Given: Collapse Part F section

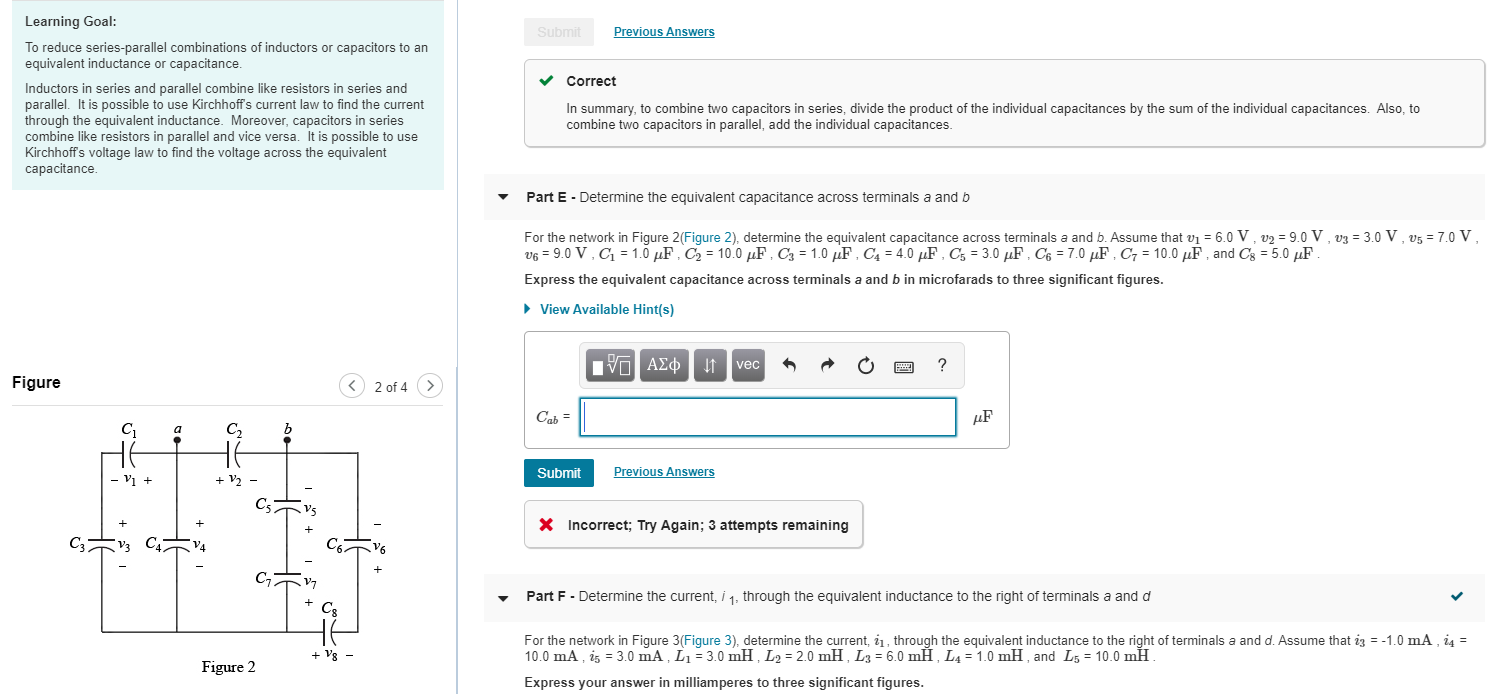Looking at the screenshot, I should pyautogui.click(x=503, y=598).
